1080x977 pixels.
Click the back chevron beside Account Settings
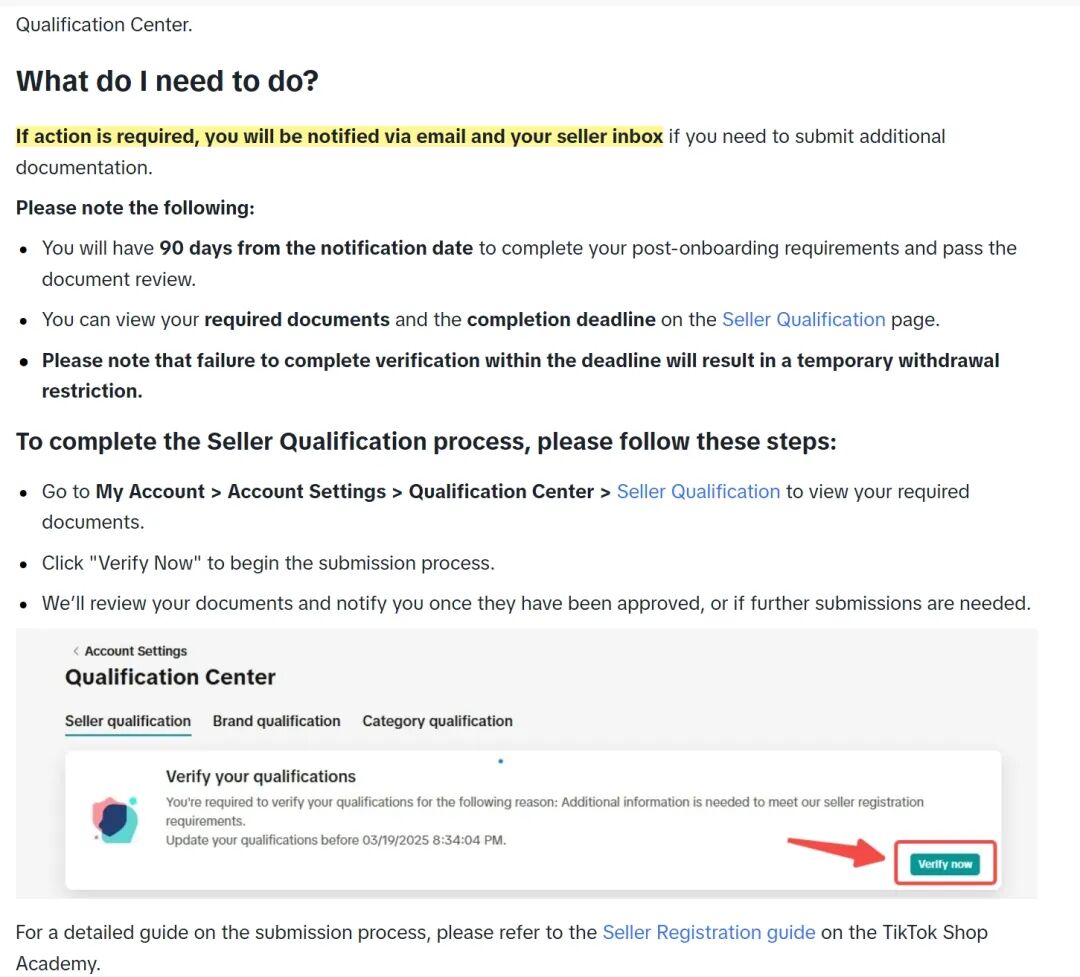point(76,651)
